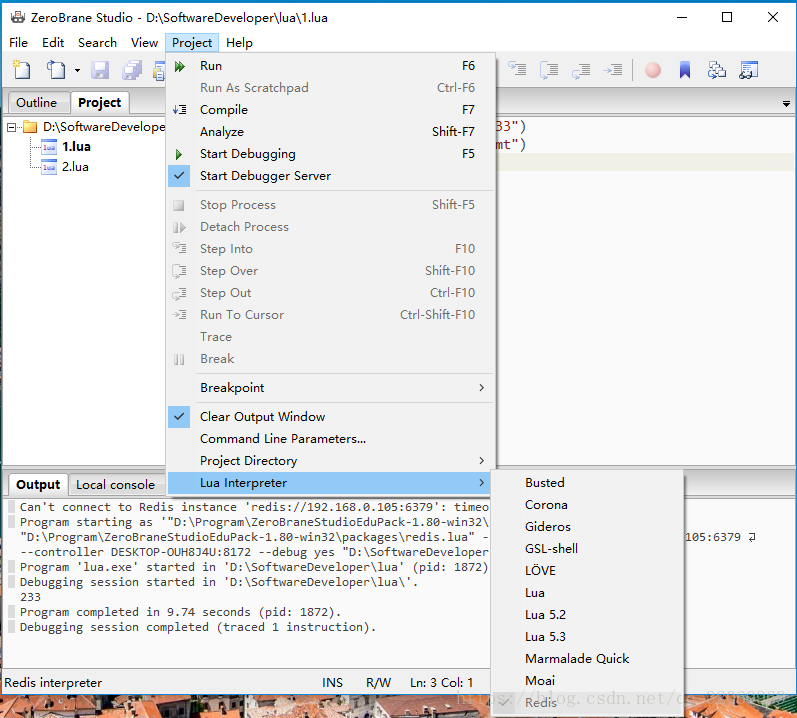The image size is (797, 718).
Task: Open the Edit menu
Action: 53,43
